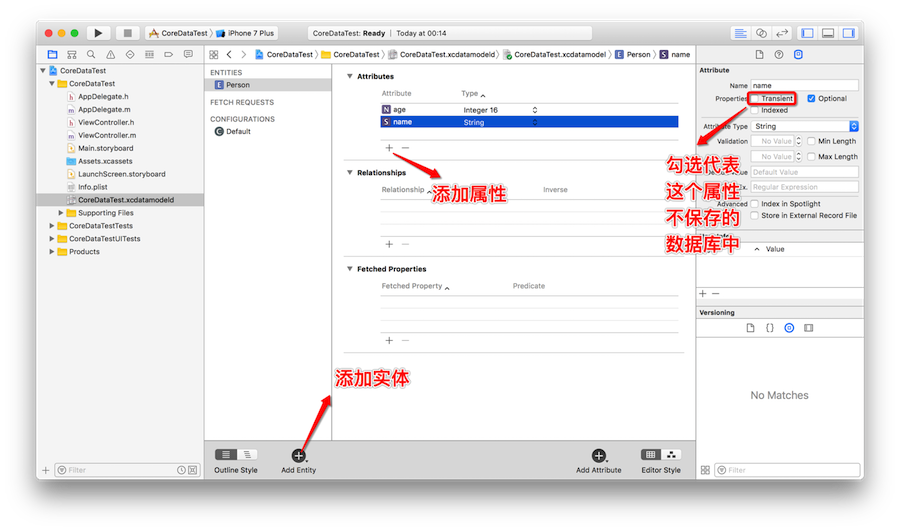Open the Find navigator magnifier icon
Viewport: 900px width, 531px height.
91,55
